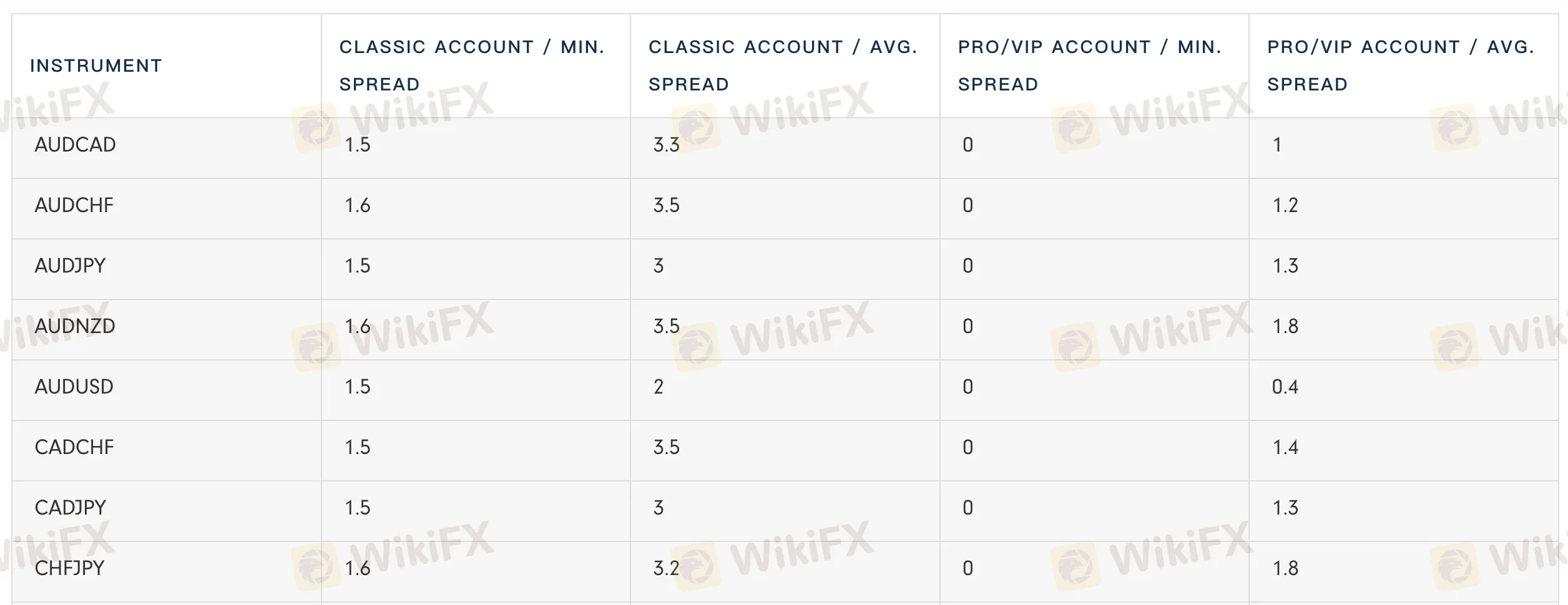Select CHFJPY classic average spread 3.2
The width and height of the screenshot is (1568, 605).
[666, 568]
